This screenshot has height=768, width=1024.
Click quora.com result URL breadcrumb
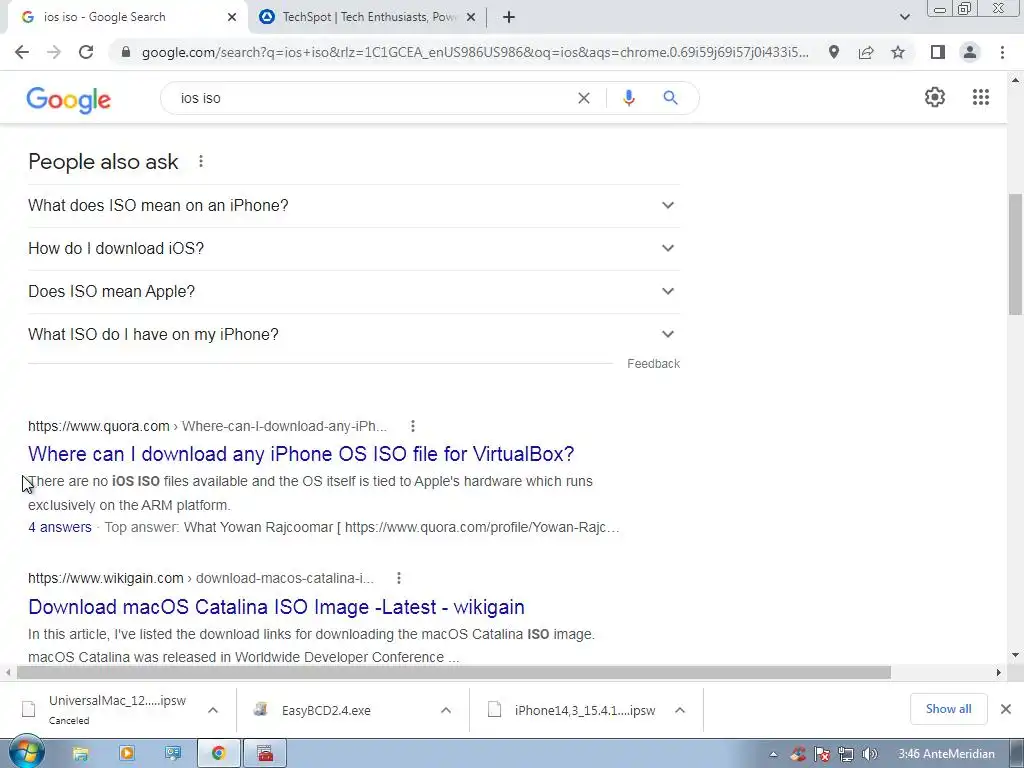pos(207,426)
